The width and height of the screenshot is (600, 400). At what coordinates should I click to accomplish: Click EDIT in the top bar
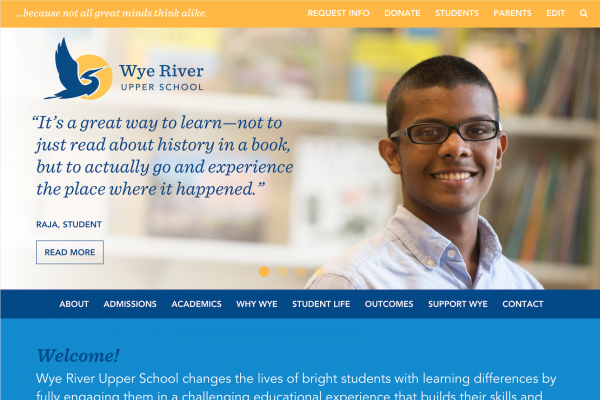tap(555, 13)
